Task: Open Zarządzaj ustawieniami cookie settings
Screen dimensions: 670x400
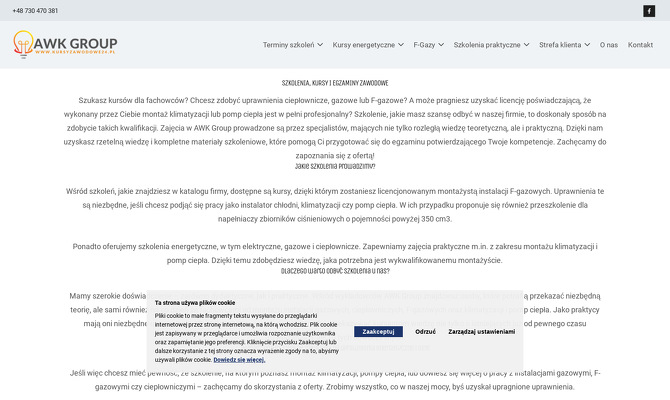Action: [x=482, y=332]
